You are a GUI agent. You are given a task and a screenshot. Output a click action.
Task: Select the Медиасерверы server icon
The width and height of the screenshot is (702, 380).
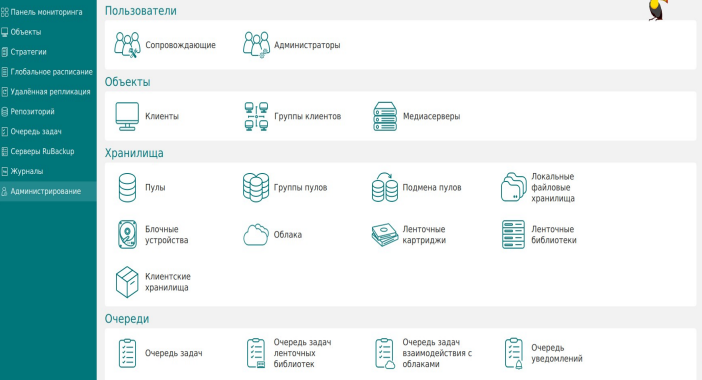click(x=385, y=116)
